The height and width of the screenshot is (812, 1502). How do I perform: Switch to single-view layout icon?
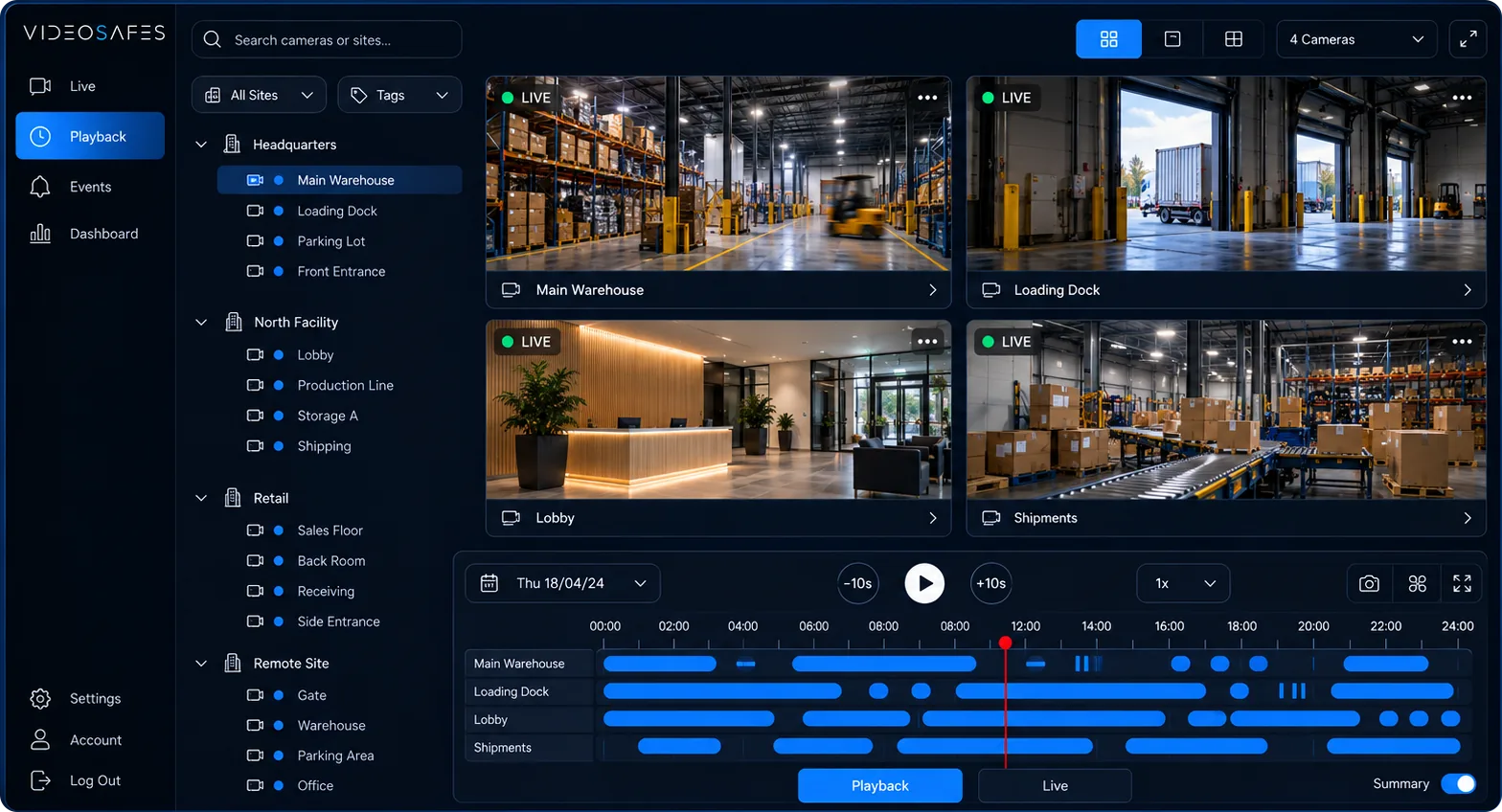coord(1172,39)
